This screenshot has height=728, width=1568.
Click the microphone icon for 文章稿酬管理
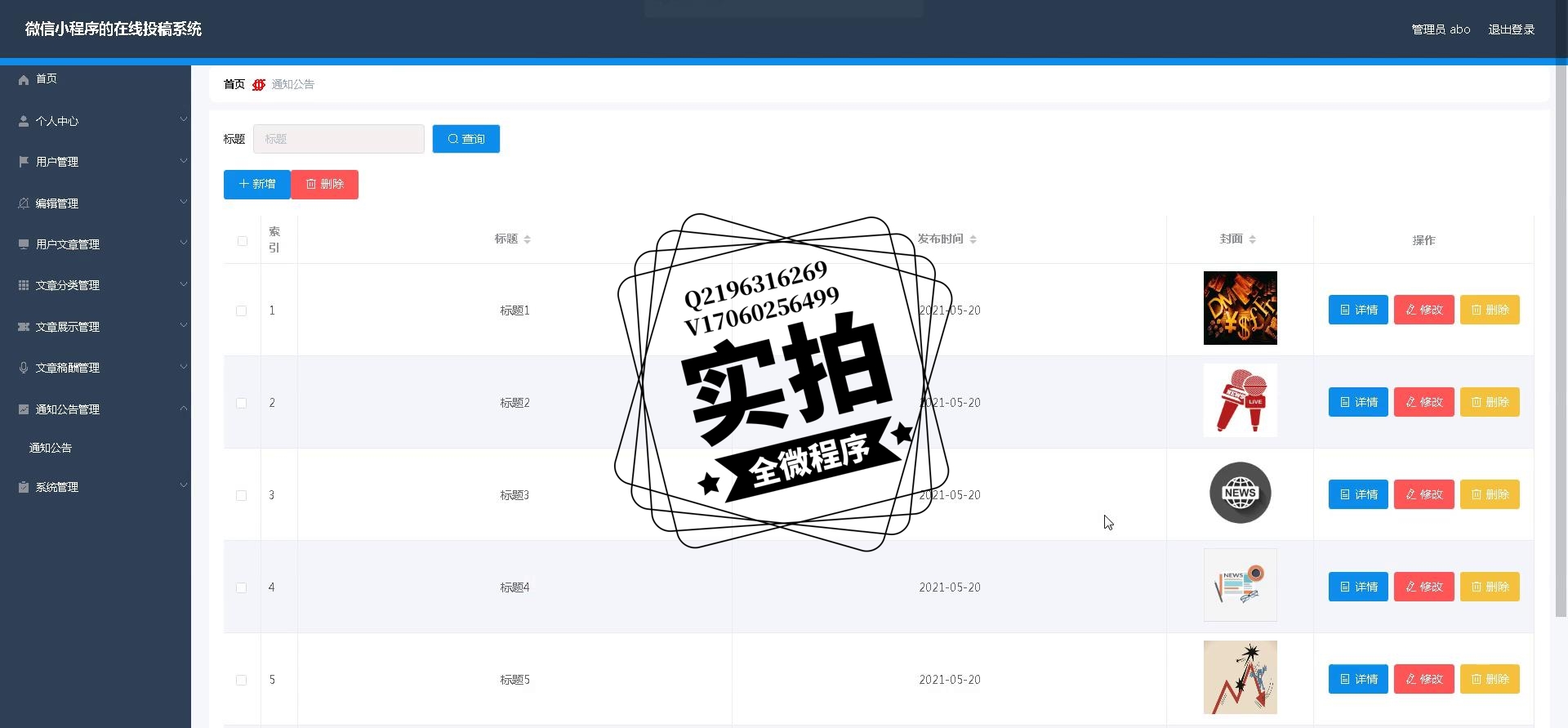pos(24,368)
